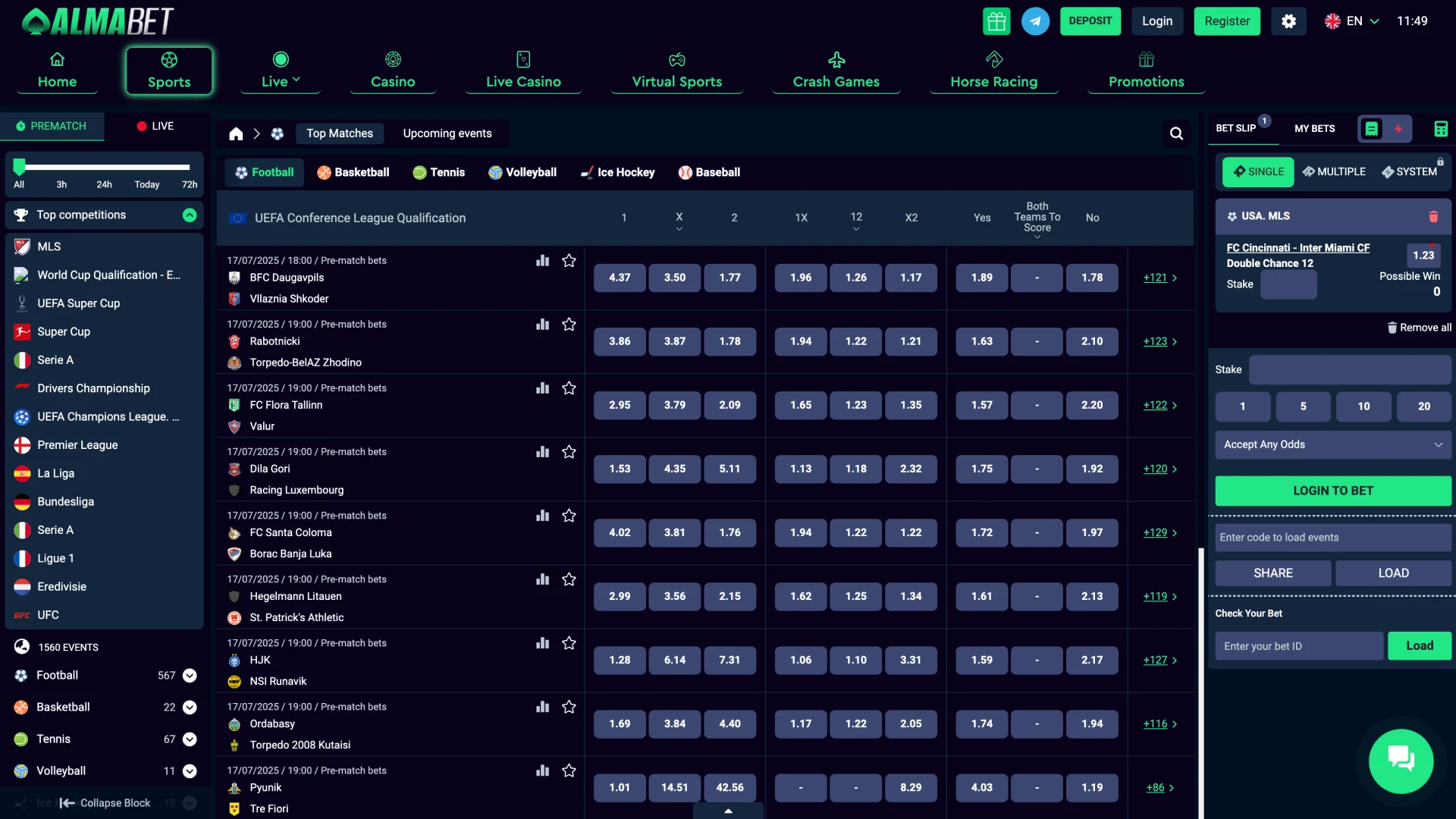Click the ALMABET logo

pyautogui.click(x=98, y=21)
